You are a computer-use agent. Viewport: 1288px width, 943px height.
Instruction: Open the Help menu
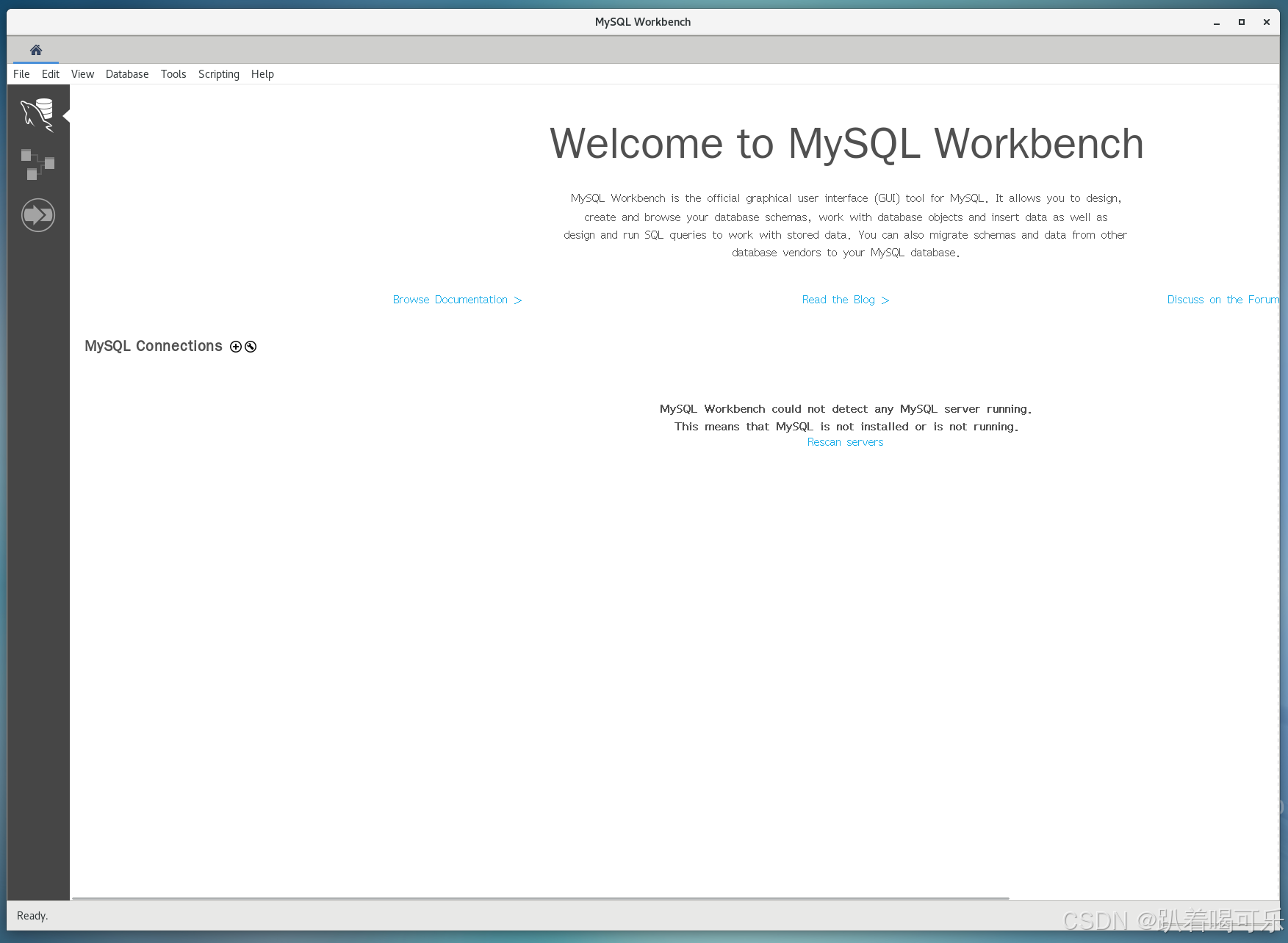point(262,74)
